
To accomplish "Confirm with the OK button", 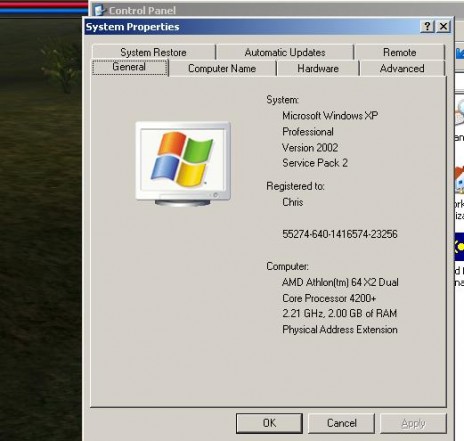I will click(269, 423).
